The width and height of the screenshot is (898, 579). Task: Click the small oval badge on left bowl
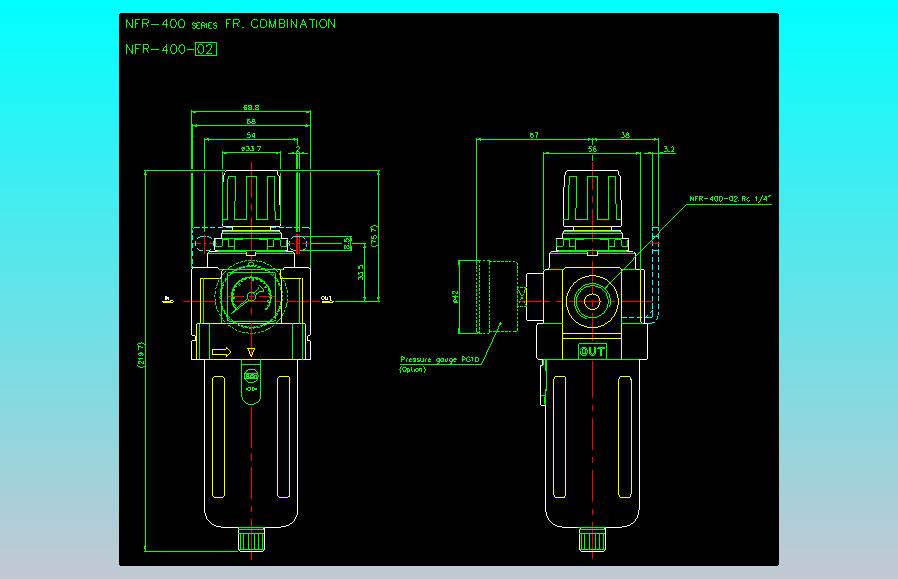[x=250, y=377]
